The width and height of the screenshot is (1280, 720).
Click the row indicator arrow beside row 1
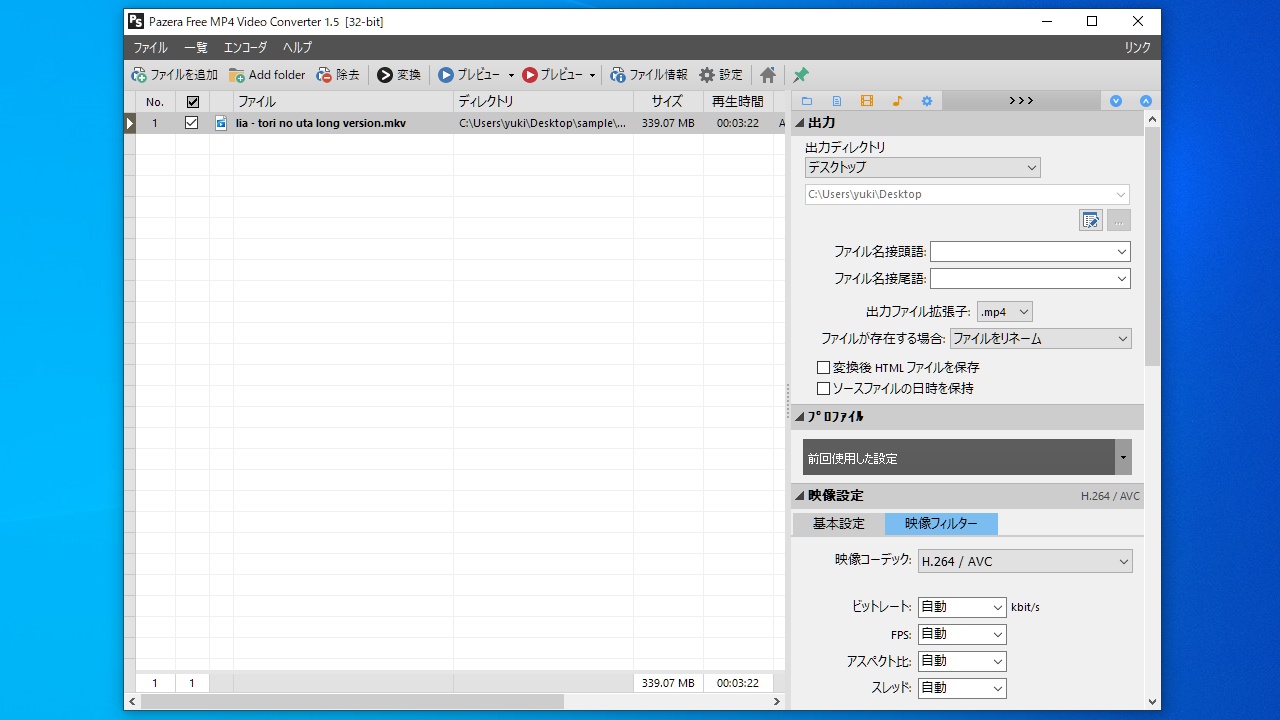click(130, 123)
